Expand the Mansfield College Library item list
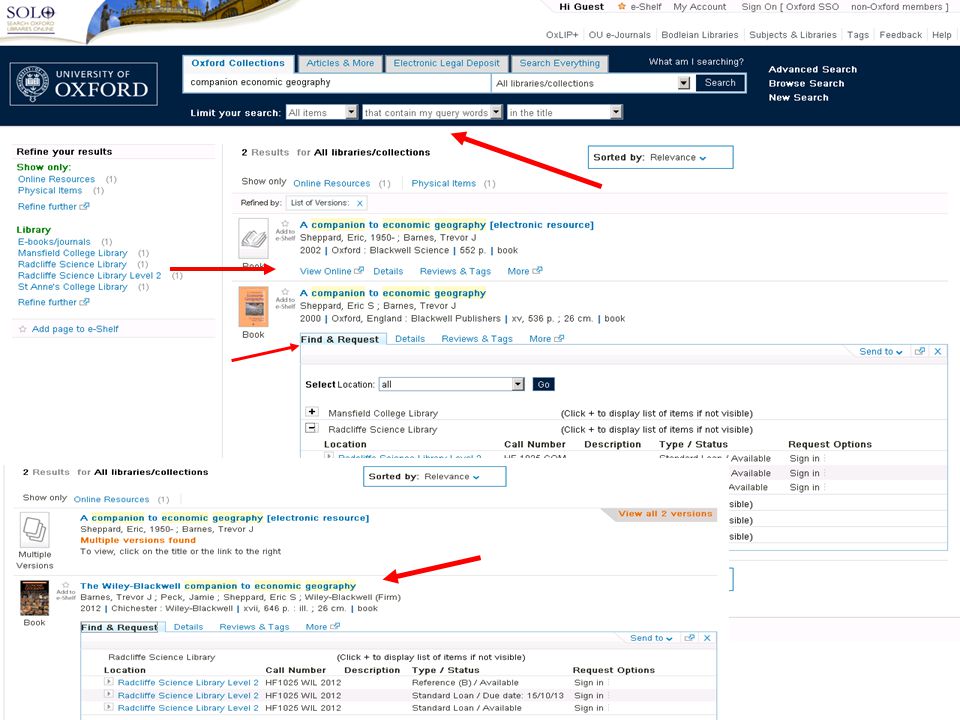This screenshot has height=720, width=960. (312, 411)
